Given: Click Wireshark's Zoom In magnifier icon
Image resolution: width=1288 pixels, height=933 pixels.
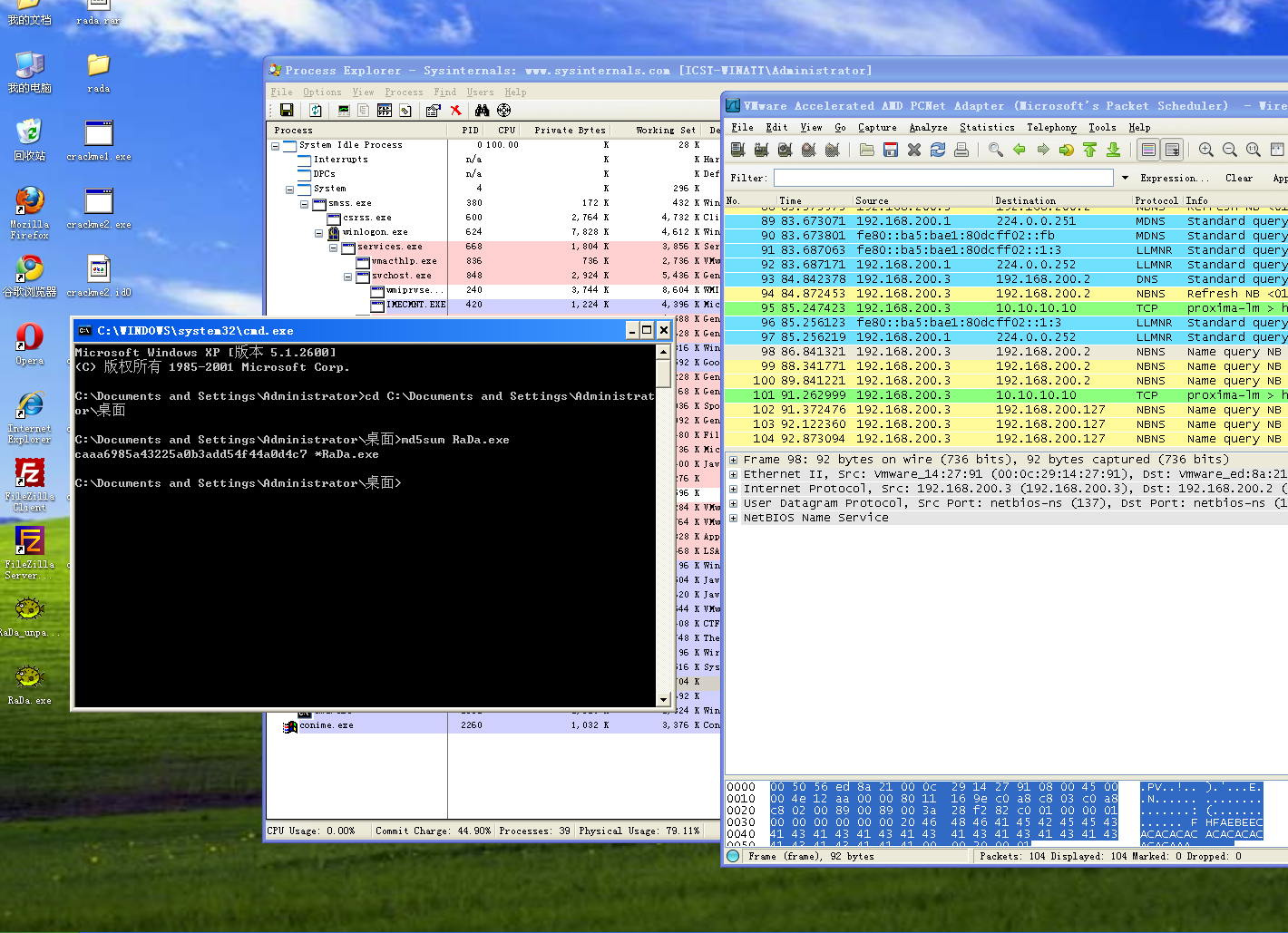Looking at the screenshot, I should [1205, 150].
